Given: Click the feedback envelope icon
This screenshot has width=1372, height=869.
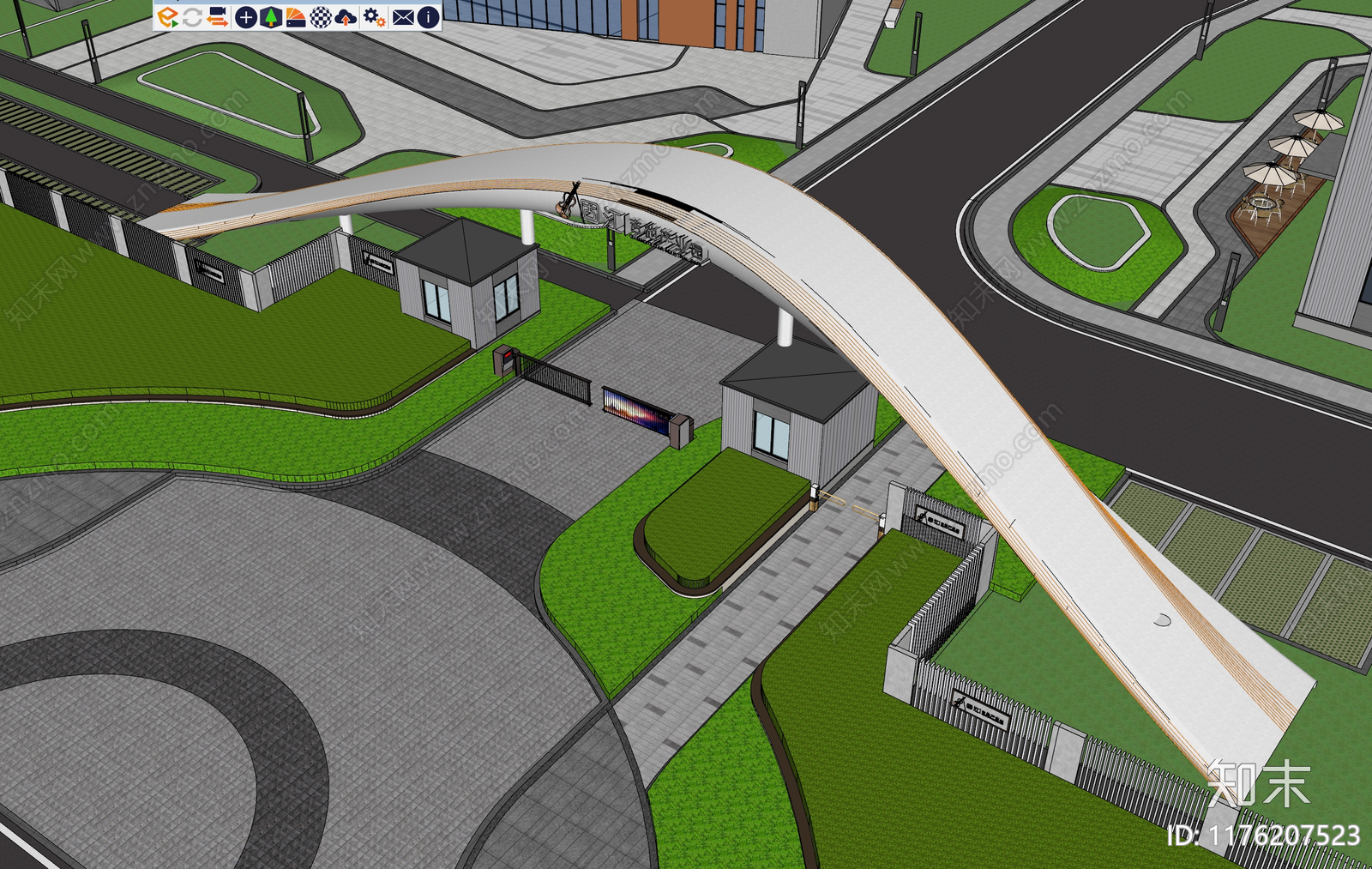Looking at the screenshot, I should coord(403,16).
